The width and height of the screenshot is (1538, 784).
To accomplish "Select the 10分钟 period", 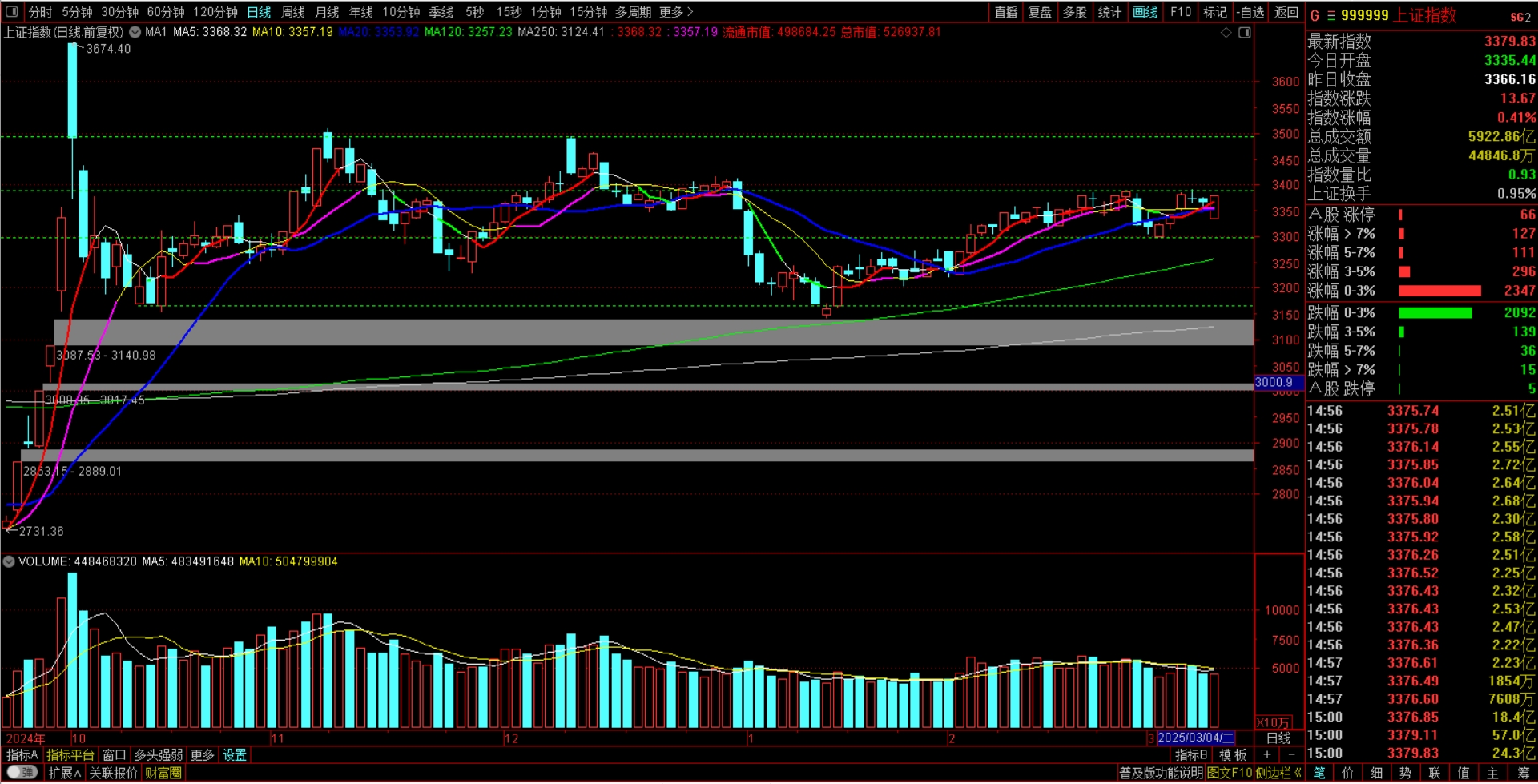I will (401, 12).
